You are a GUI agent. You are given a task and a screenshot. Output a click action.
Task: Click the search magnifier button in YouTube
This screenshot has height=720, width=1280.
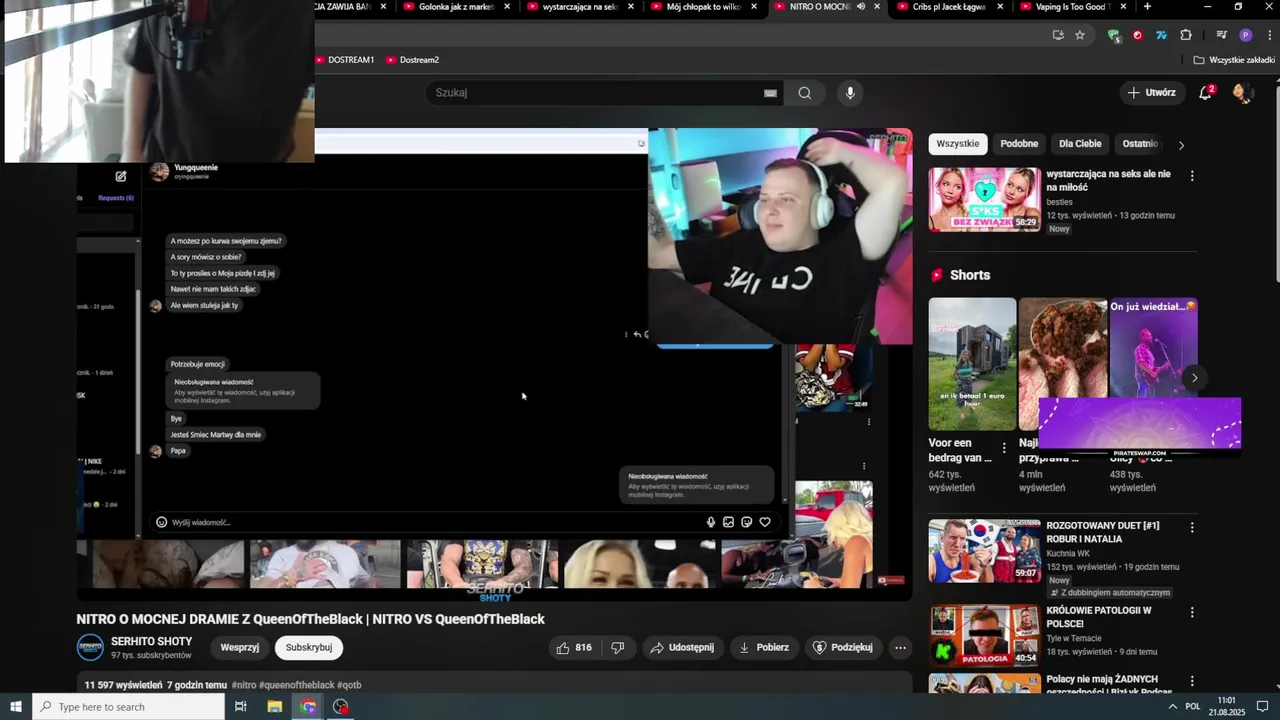pos(805,93)
